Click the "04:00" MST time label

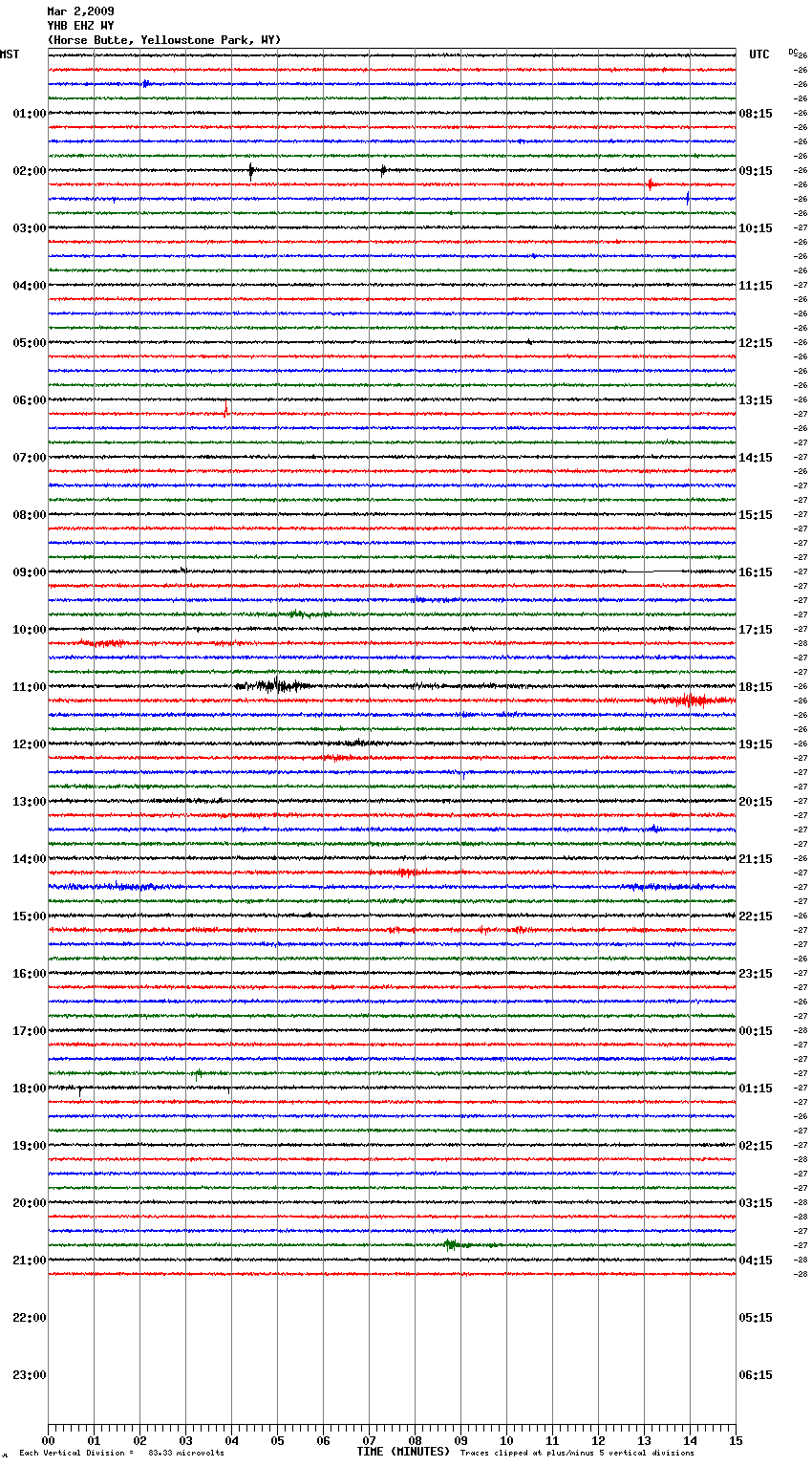pyautogui.click(x=30, y=286)
